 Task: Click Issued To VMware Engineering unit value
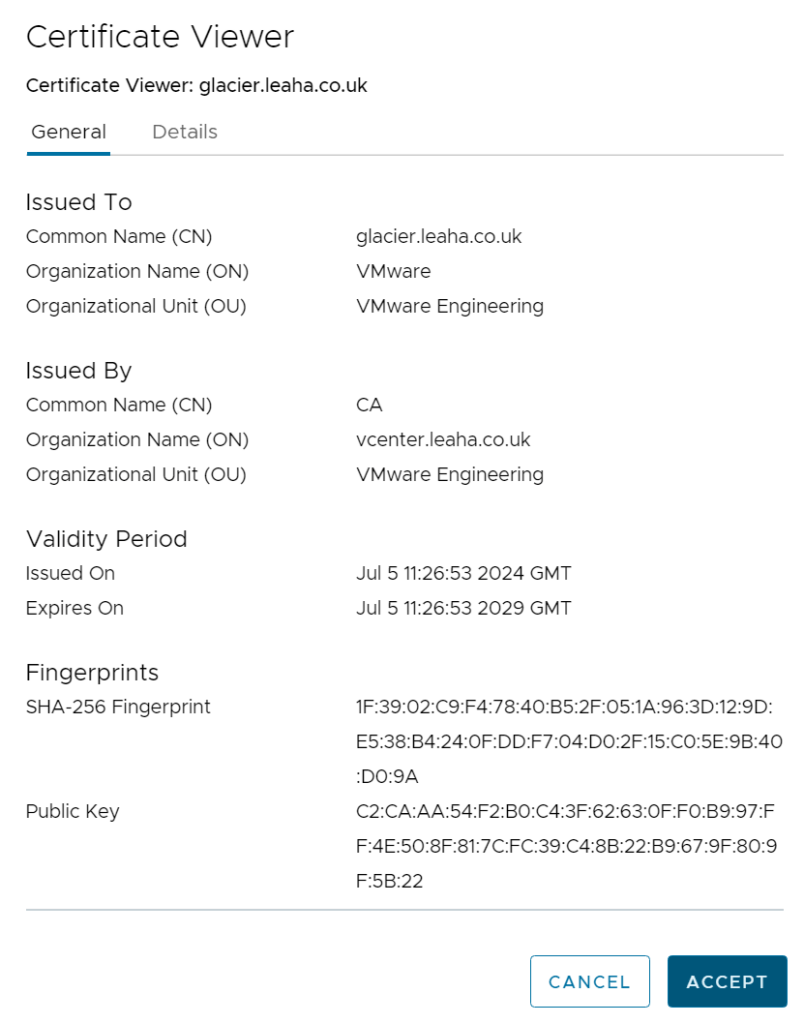pyautogui.click(x=450, y=306)
